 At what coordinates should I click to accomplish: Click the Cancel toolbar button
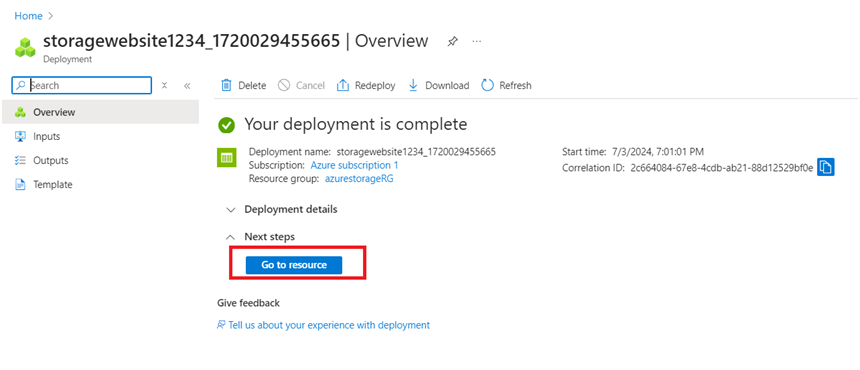pyautogui.click(x=301, y=85)
